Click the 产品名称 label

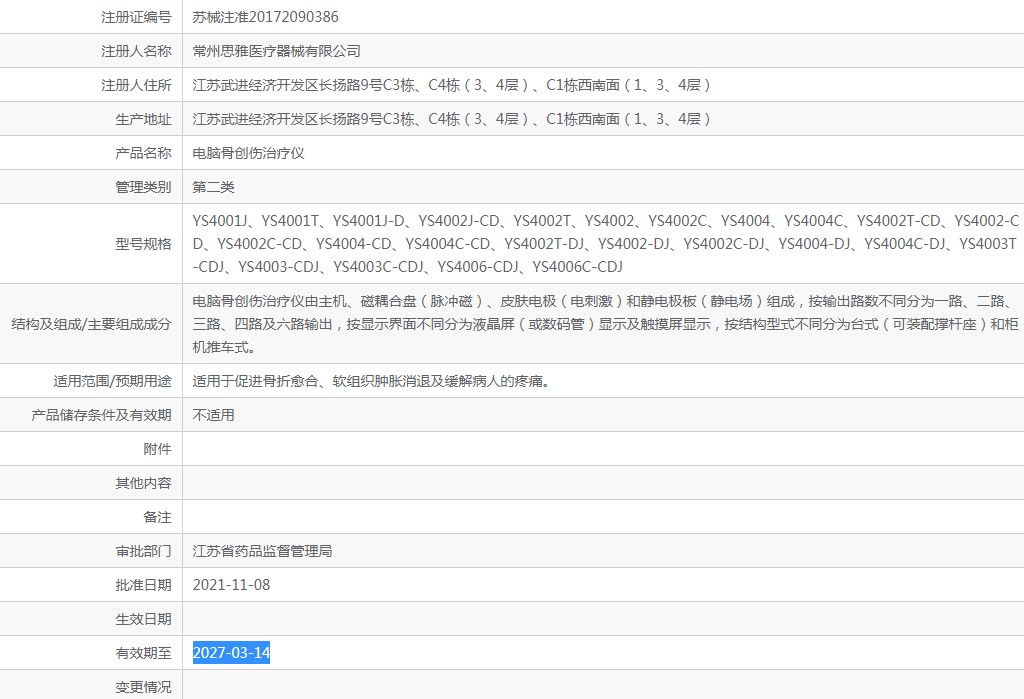[x=143, y=153]
